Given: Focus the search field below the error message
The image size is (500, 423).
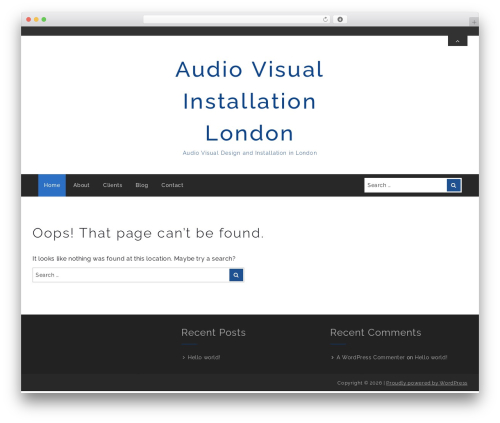Looking at the screenshot, I should click(131, 275).
